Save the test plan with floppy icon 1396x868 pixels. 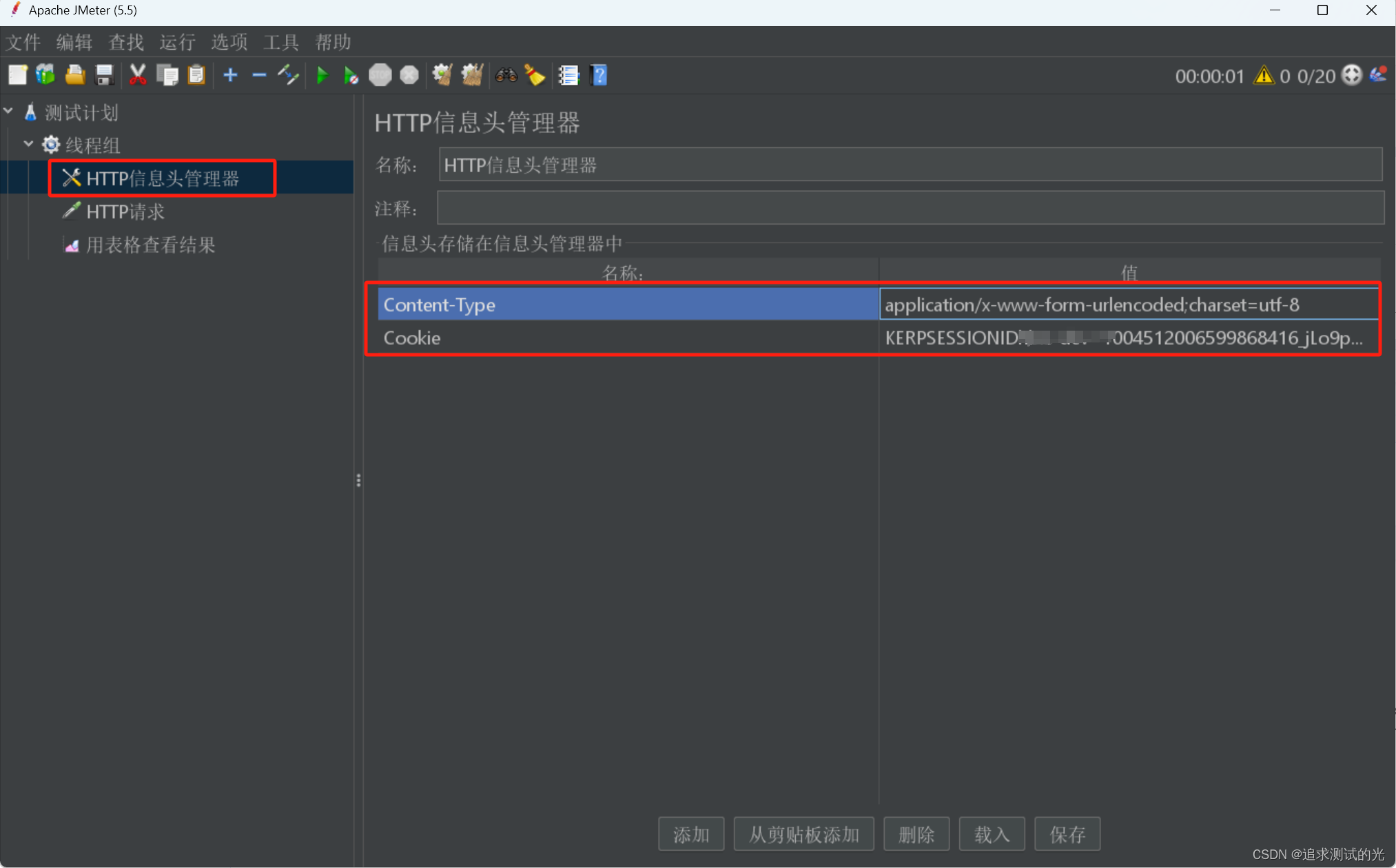tap(104, 75)
